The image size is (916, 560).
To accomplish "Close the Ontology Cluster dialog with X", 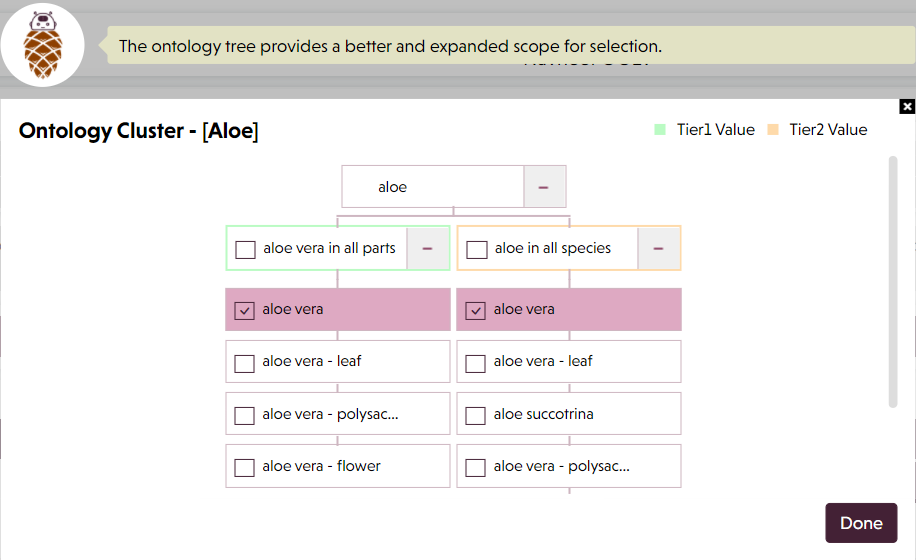I will [907, 106].
